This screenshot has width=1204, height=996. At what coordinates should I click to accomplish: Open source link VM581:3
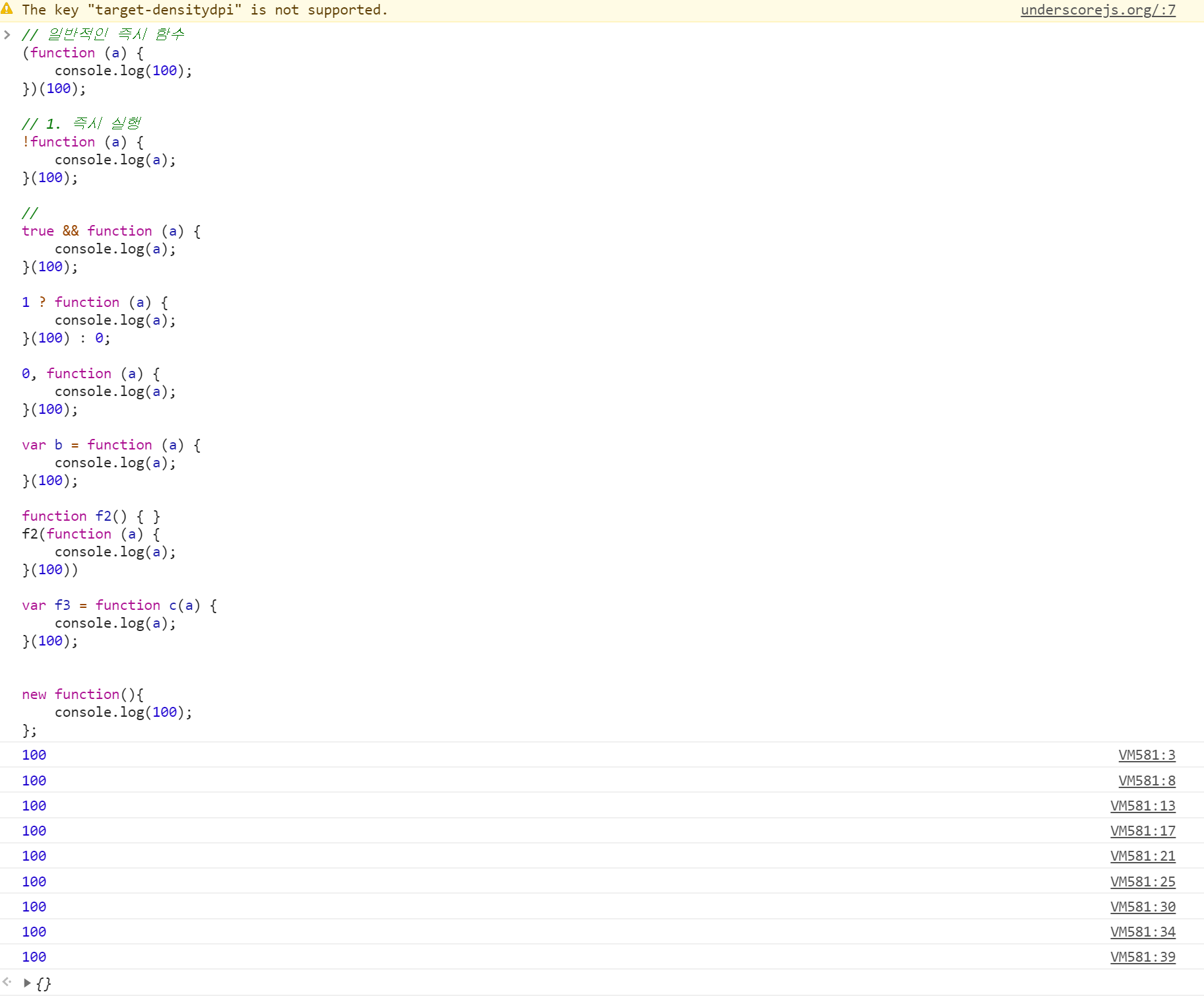(1147, 755)
